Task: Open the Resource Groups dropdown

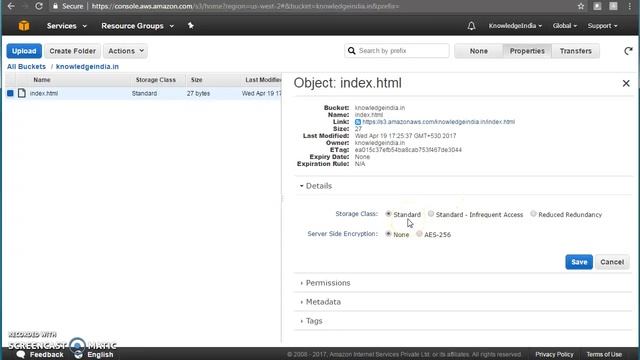Action: pyautogui.click(x=138, y=26)
